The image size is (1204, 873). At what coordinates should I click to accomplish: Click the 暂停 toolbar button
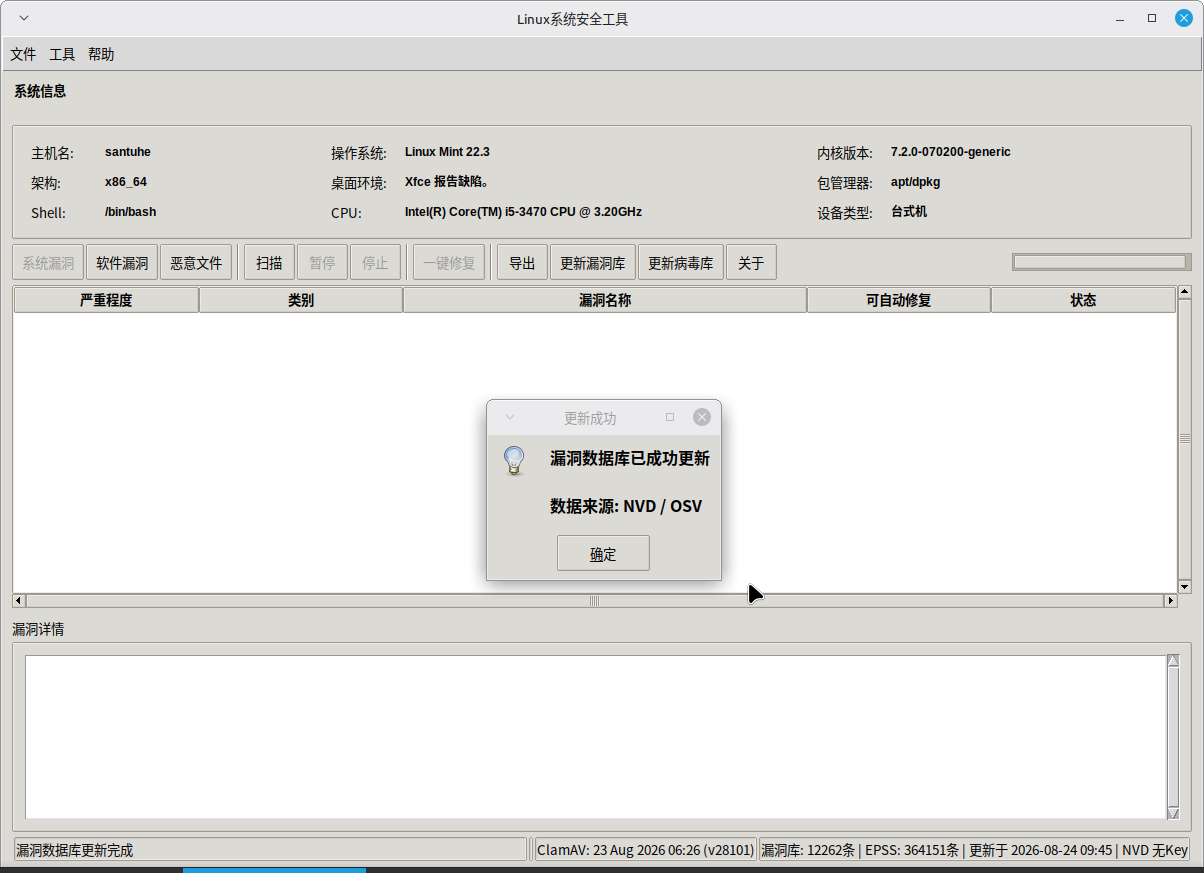322,263
